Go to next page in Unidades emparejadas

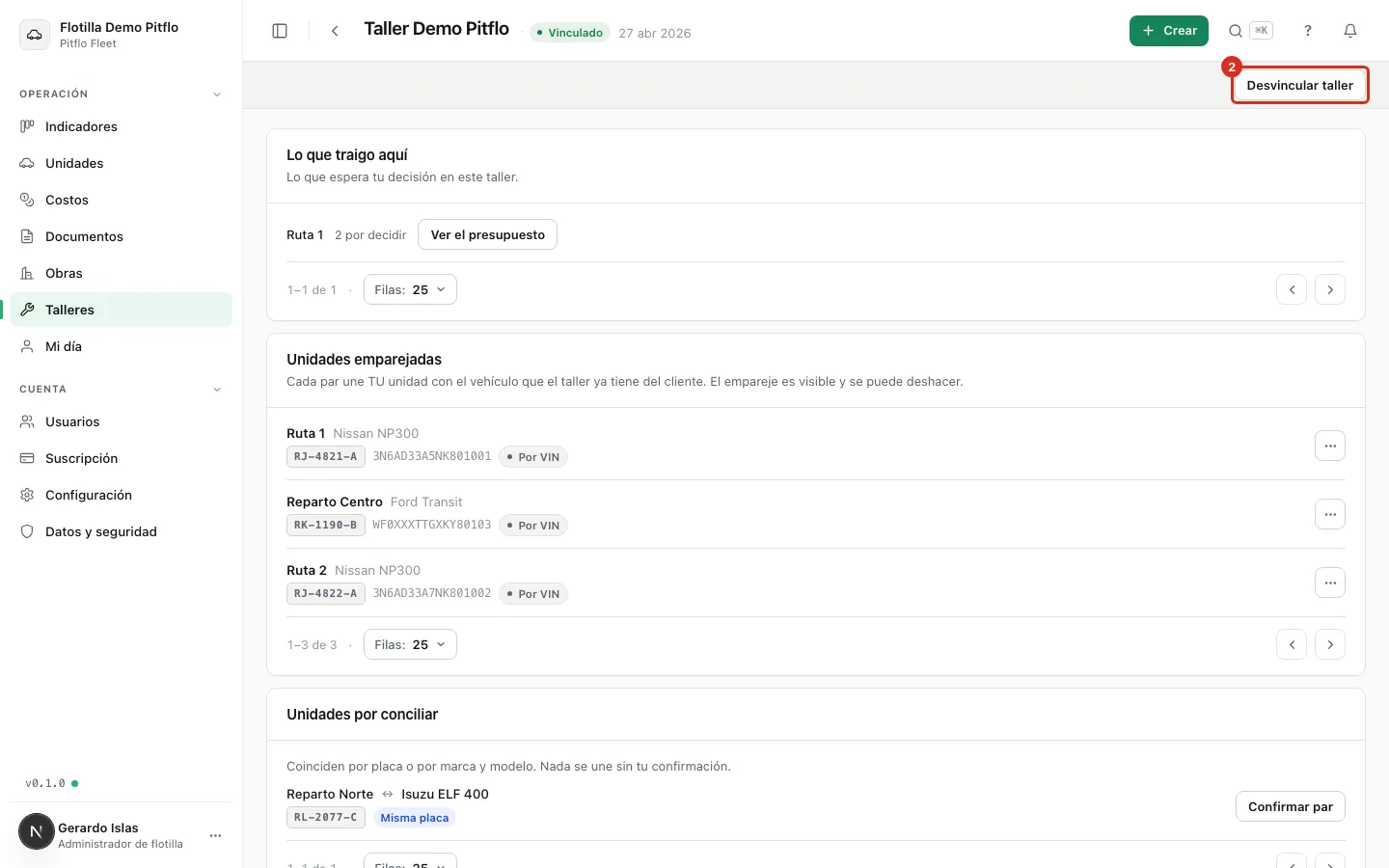1330,644
